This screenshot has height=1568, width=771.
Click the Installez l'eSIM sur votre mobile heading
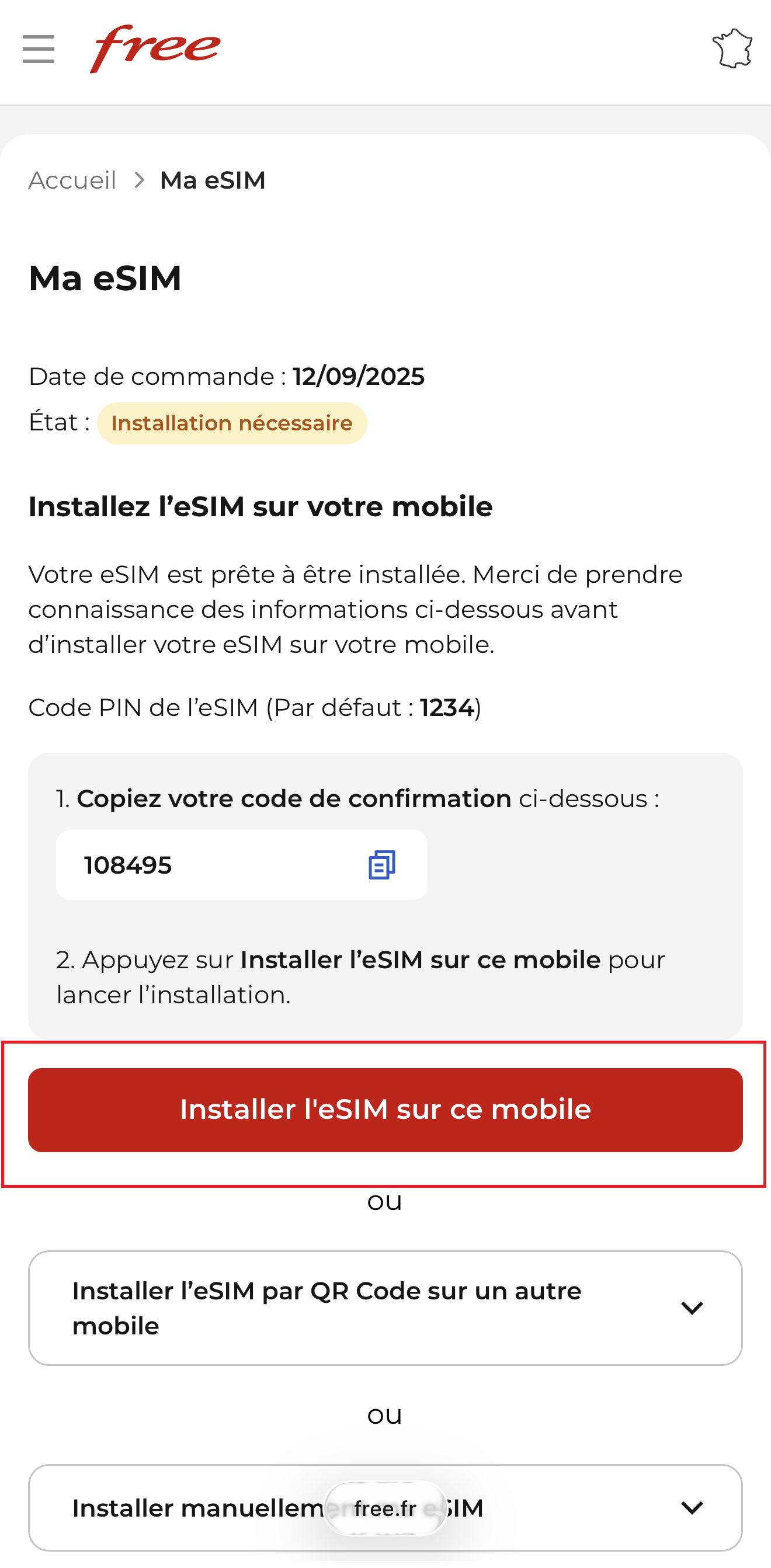point(260,506)
